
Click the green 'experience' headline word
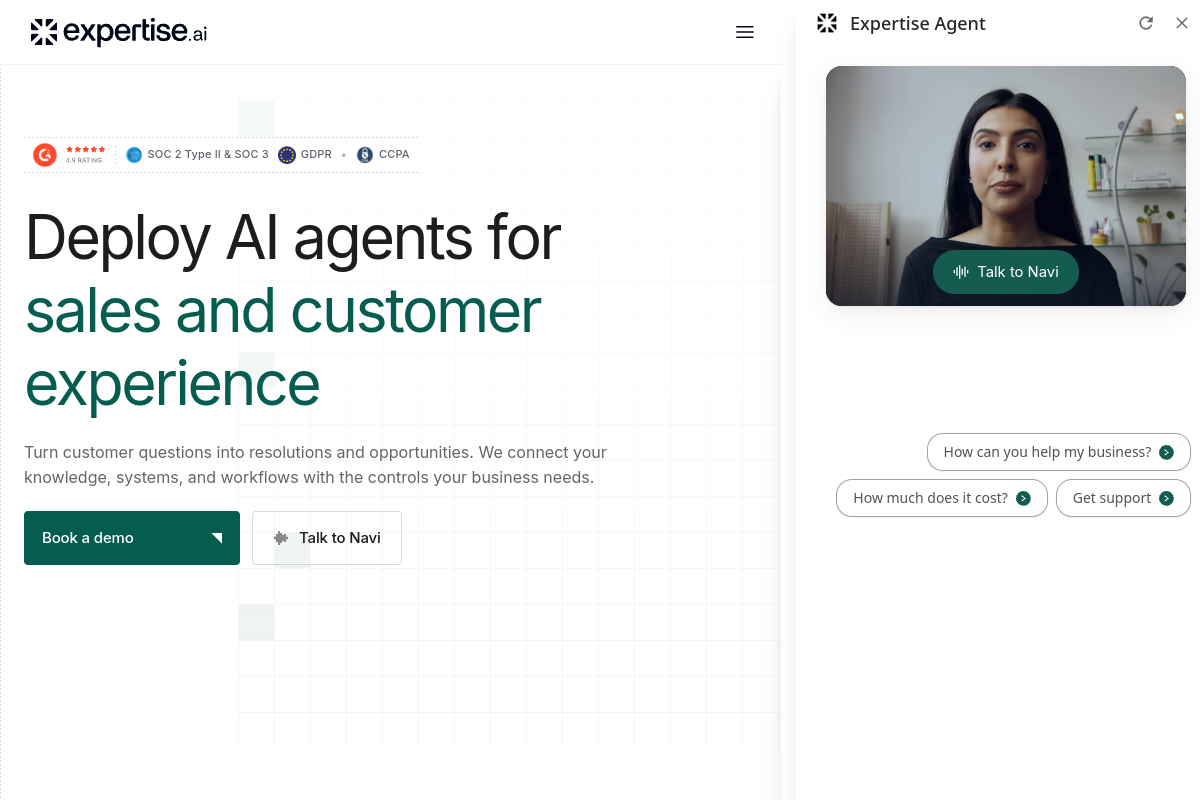point(172,385)
